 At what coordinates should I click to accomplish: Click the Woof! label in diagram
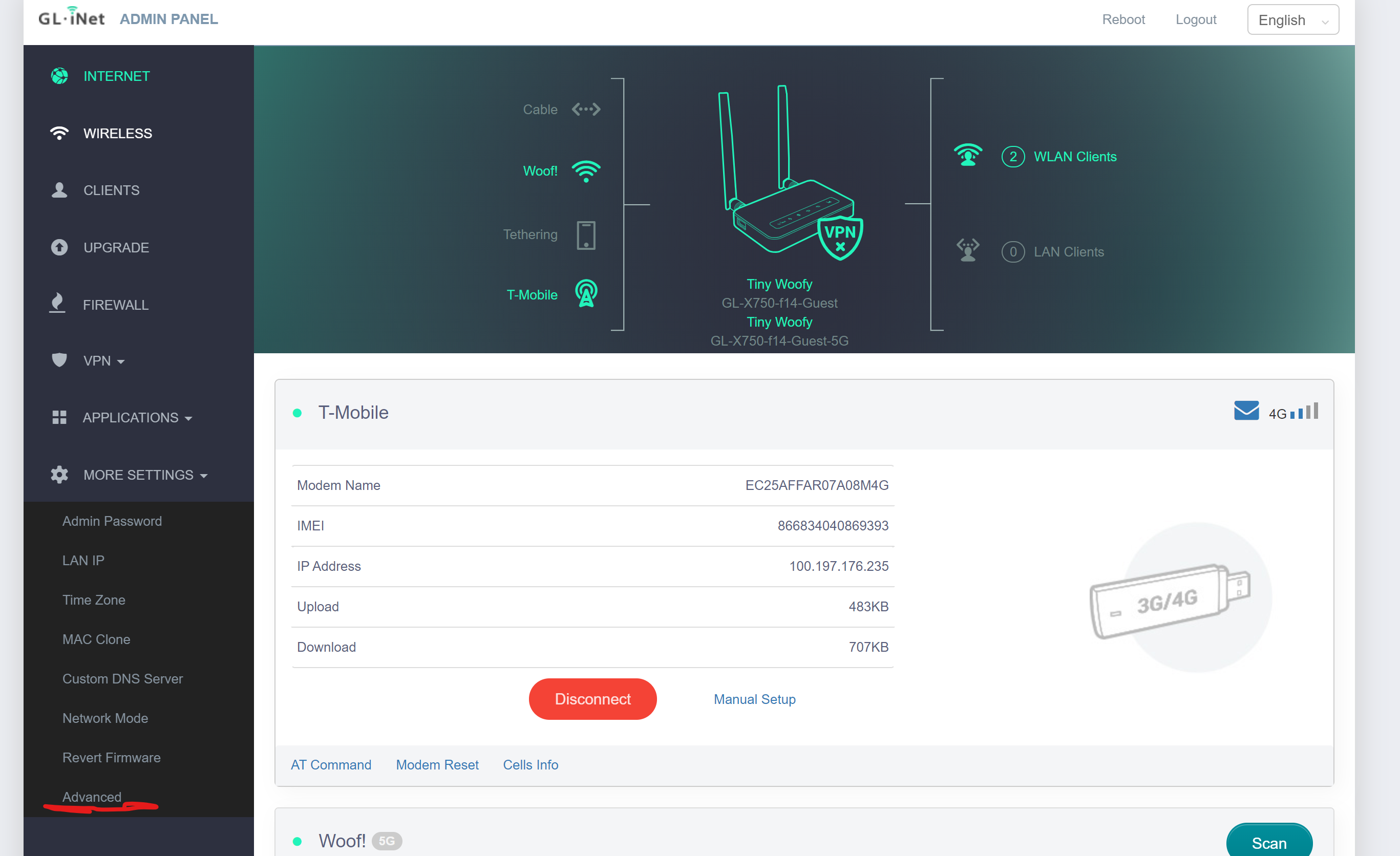(x=540, y=171)
